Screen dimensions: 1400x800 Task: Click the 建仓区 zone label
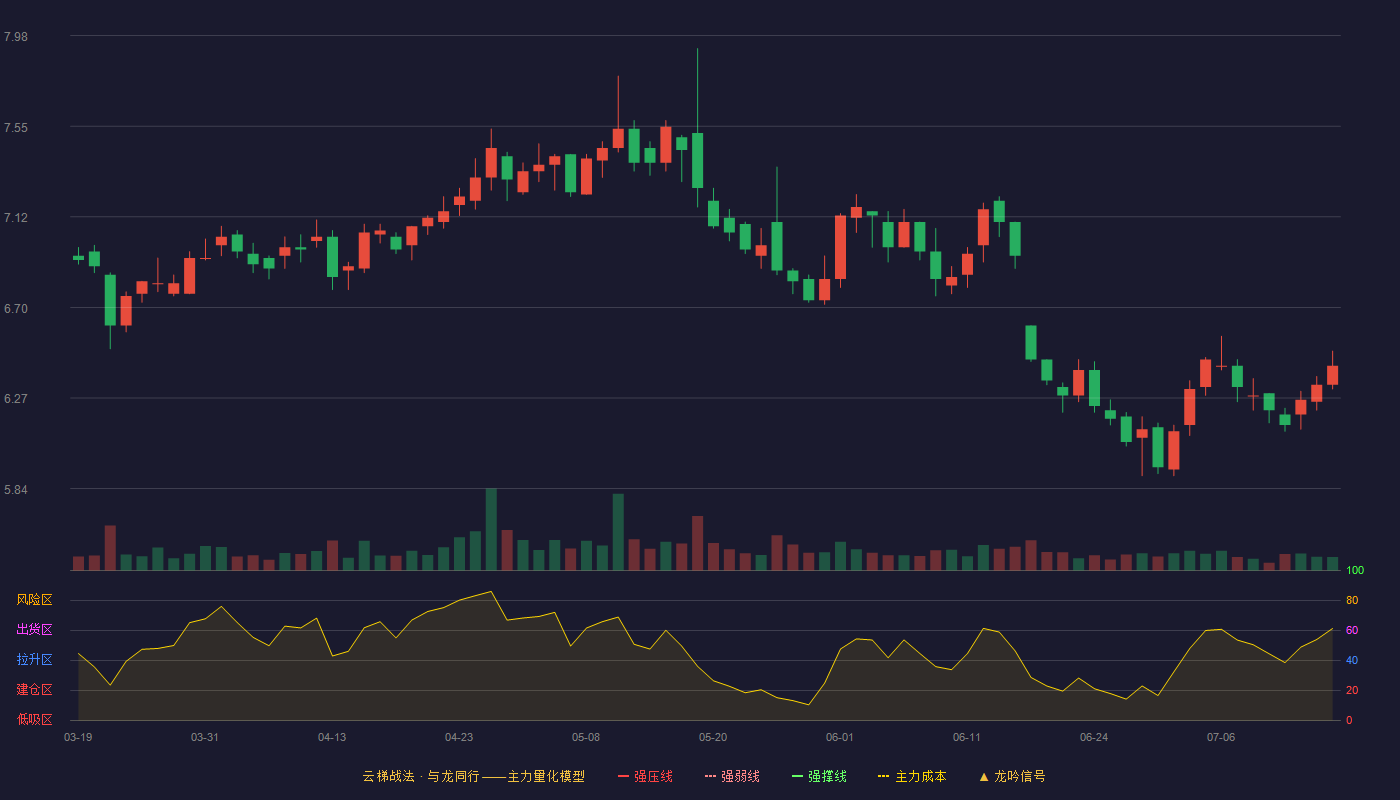click(x=34, y=690)
